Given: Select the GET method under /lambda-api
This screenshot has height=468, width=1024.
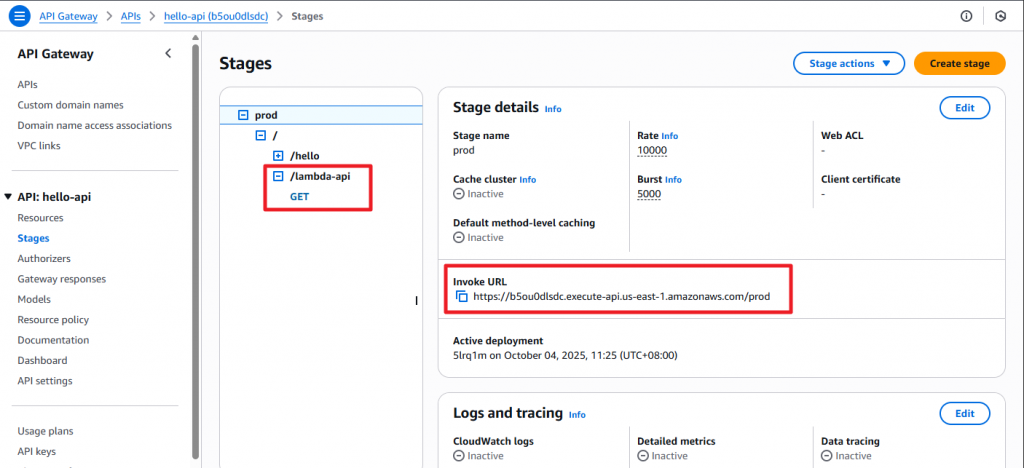Looking at the screenshot, I should [x=299, y=196].
